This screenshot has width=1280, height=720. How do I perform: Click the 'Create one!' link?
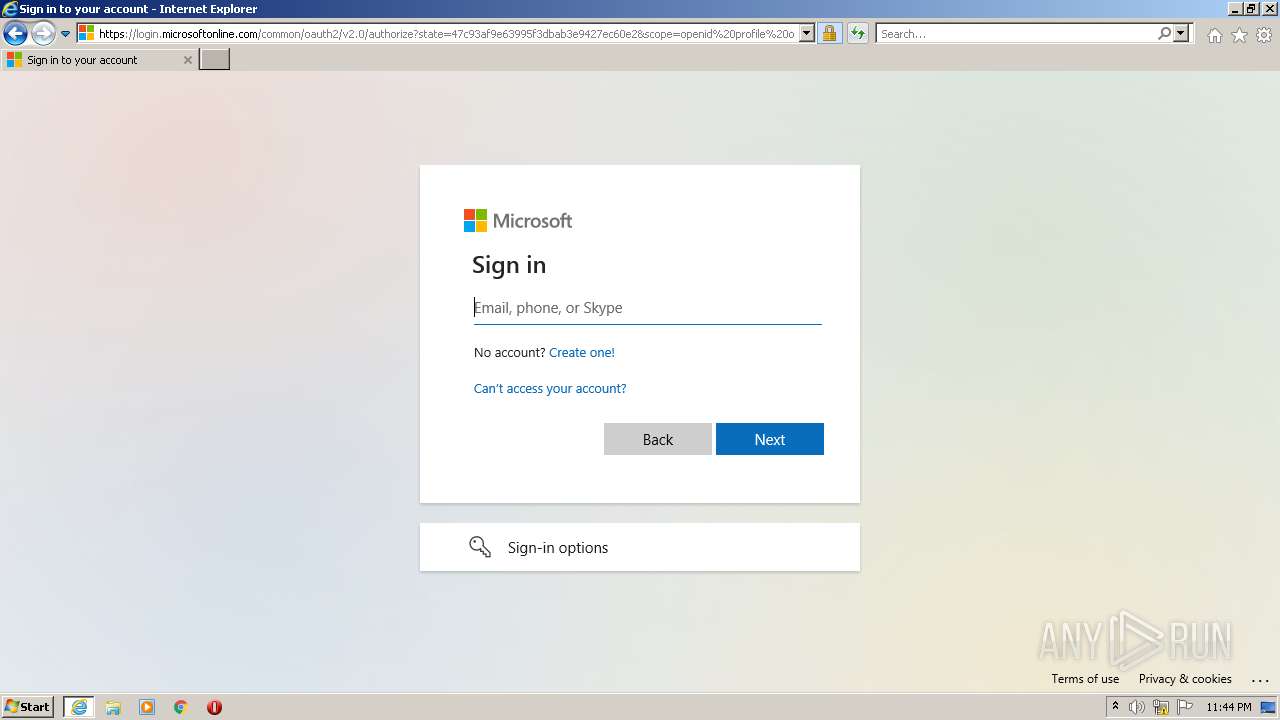click(582, 353)
